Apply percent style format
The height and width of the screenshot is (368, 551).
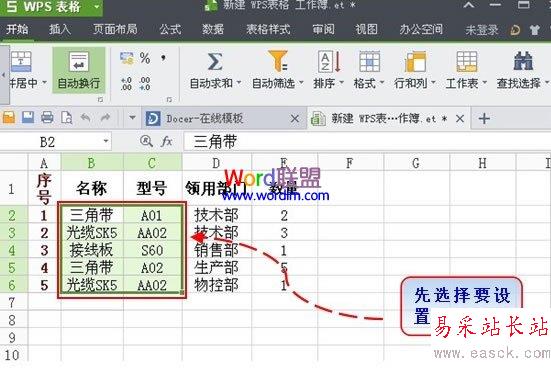tap(145, 58)
